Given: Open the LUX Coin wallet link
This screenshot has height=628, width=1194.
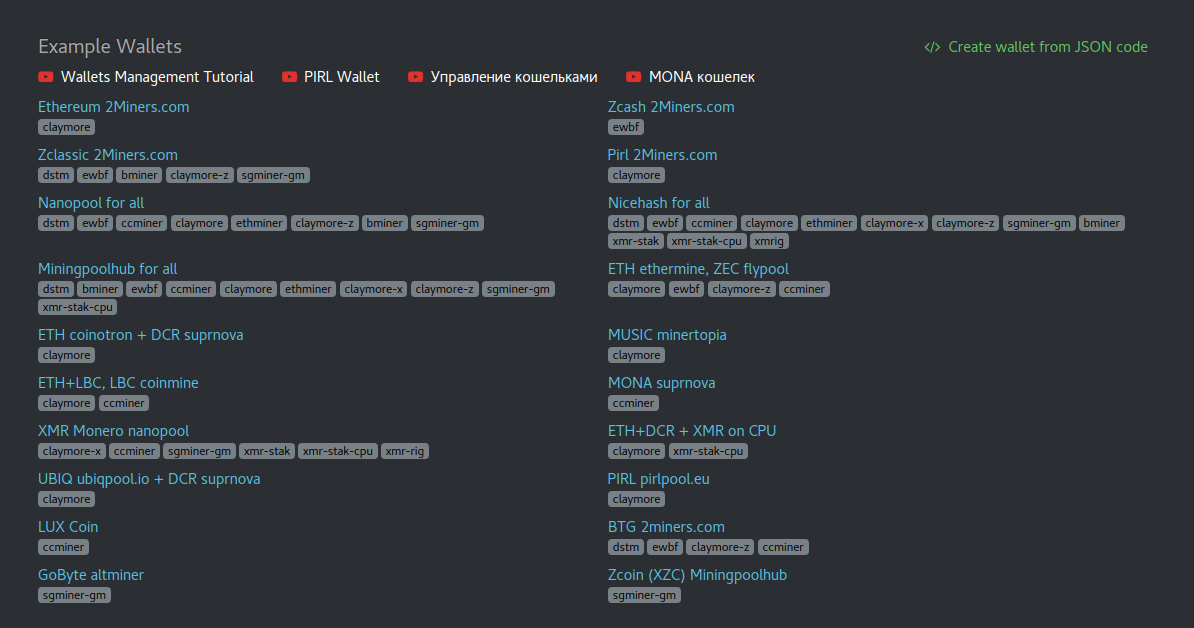Looking at the screenshot, I should pyautogui.click(x=68, y=527).
